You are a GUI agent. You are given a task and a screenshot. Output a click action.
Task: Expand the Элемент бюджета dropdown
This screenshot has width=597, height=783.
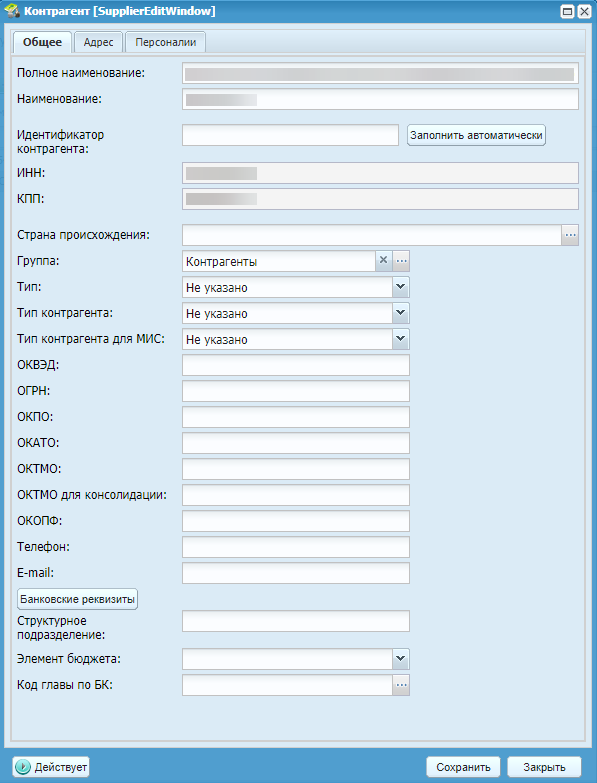pos(400,659)
